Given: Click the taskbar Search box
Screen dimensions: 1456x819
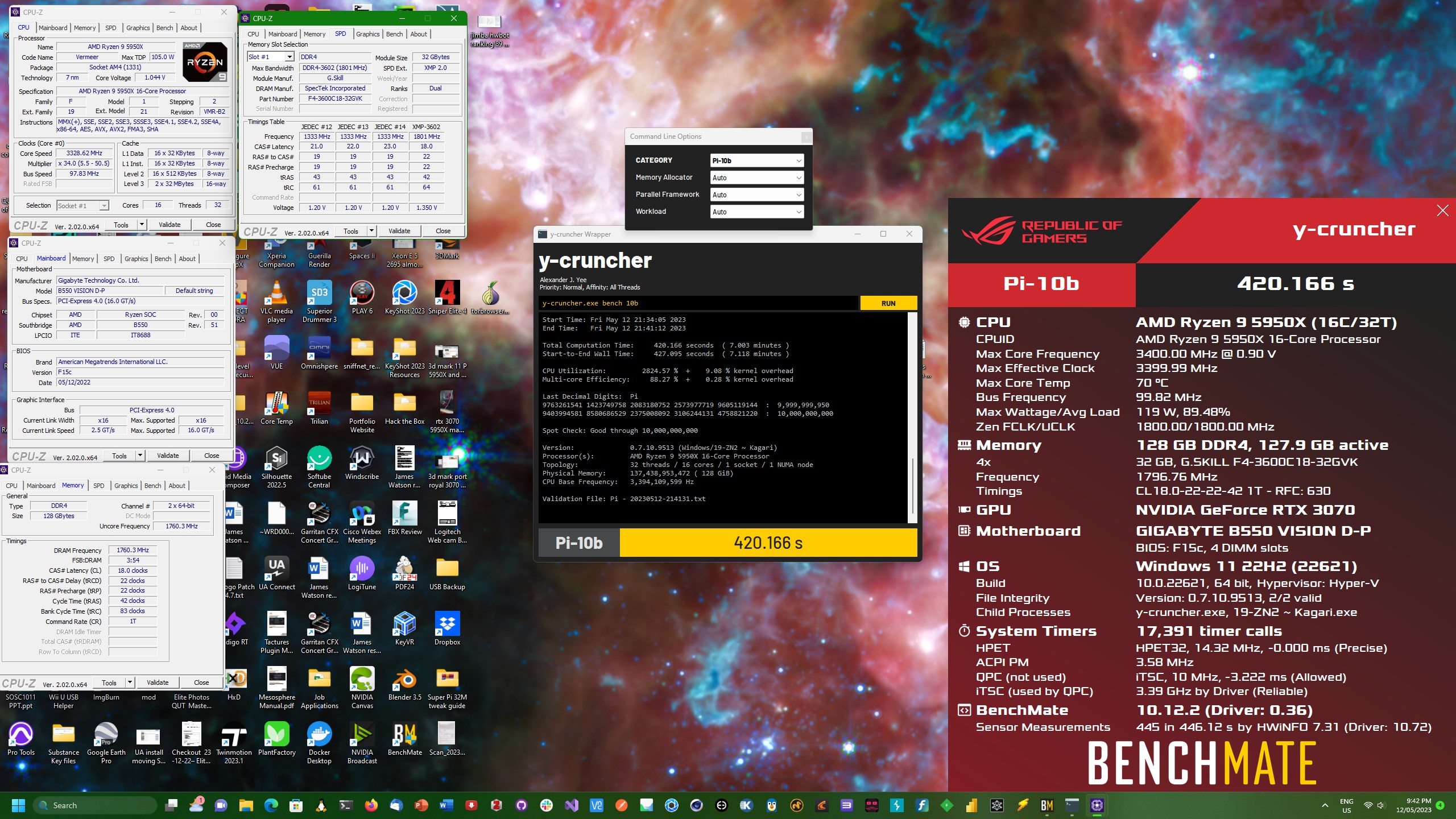Looking at the screenshot, I should pyautogui.click(x=95, y=805).
